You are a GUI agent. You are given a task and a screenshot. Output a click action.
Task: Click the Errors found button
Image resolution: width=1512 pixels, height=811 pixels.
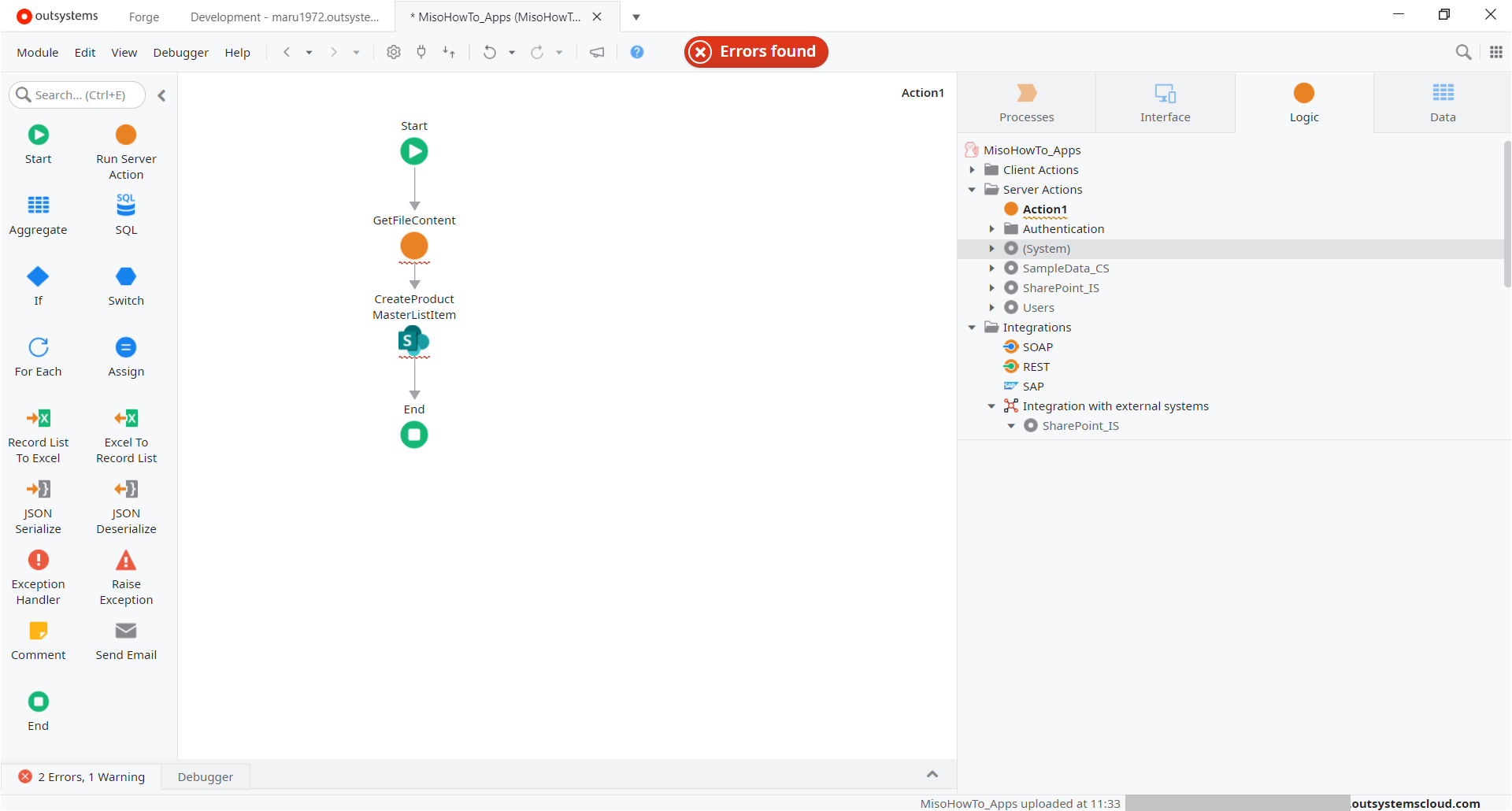pyautogui.click(x=755, y=52)
